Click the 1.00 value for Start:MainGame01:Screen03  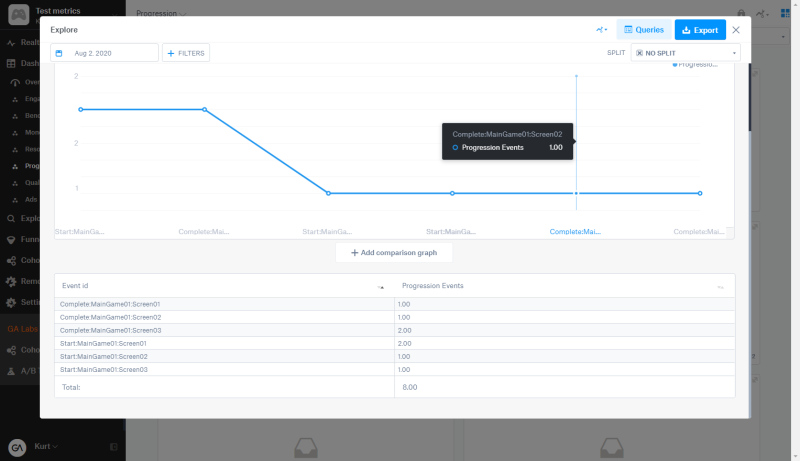pos(404,370)
